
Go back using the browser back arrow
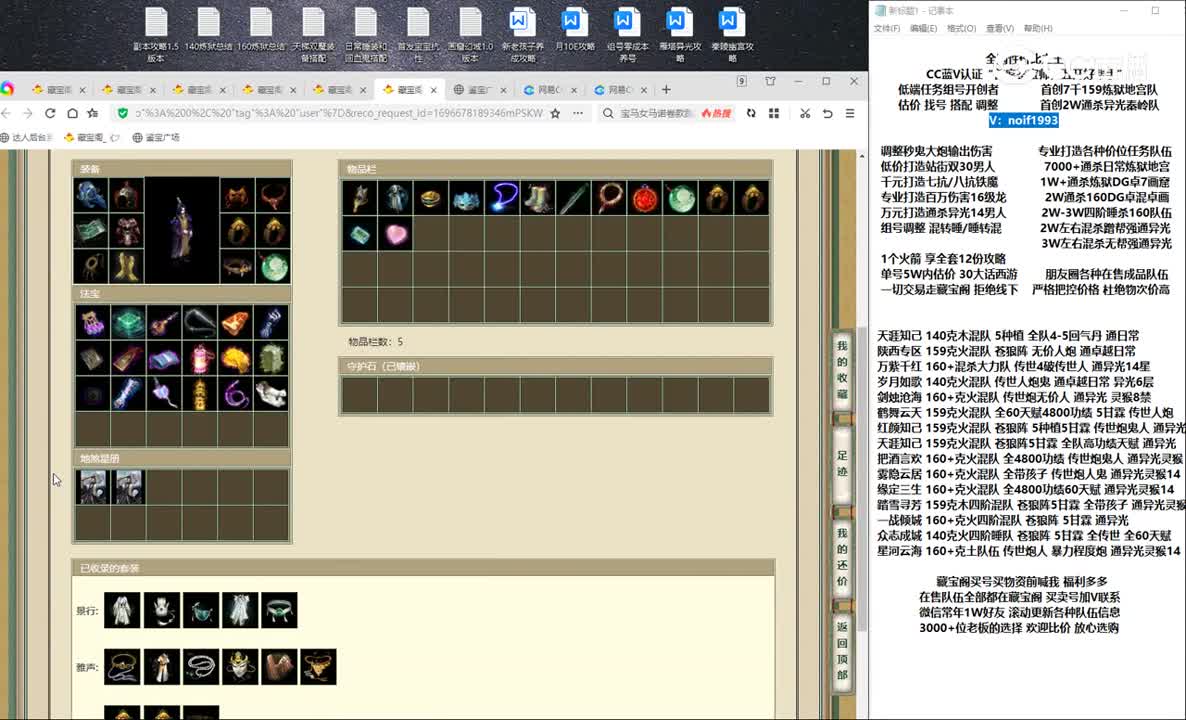pos(6,113)
